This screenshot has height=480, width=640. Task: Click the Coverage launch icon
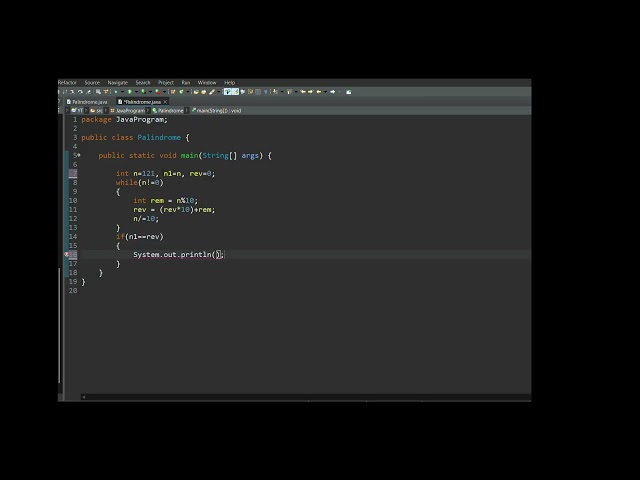click(x=143, y=92)
